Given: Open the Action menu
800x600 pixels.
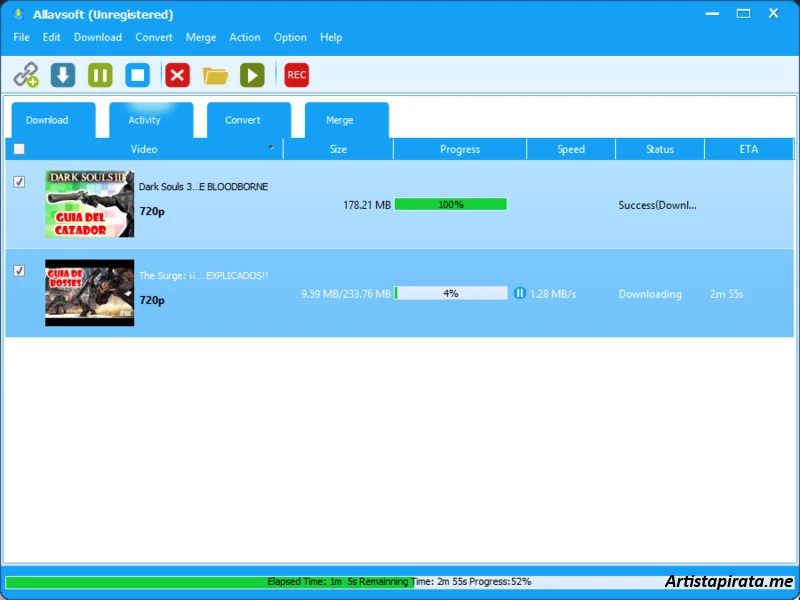Looking at the screenshot, I should point(245,37).
